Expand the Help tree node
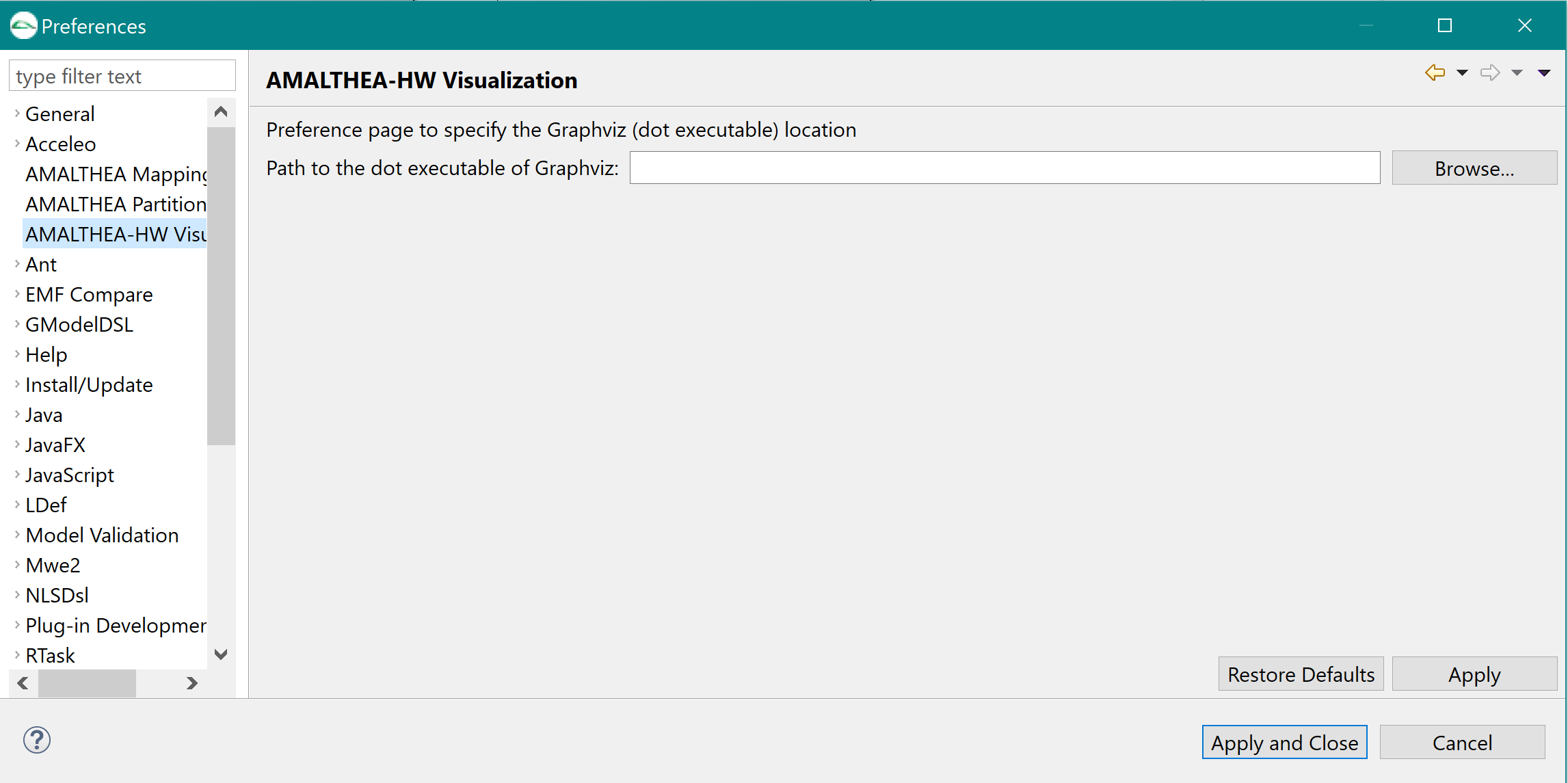This screenshot has height=783, width=1568. (x=17, y=354)
